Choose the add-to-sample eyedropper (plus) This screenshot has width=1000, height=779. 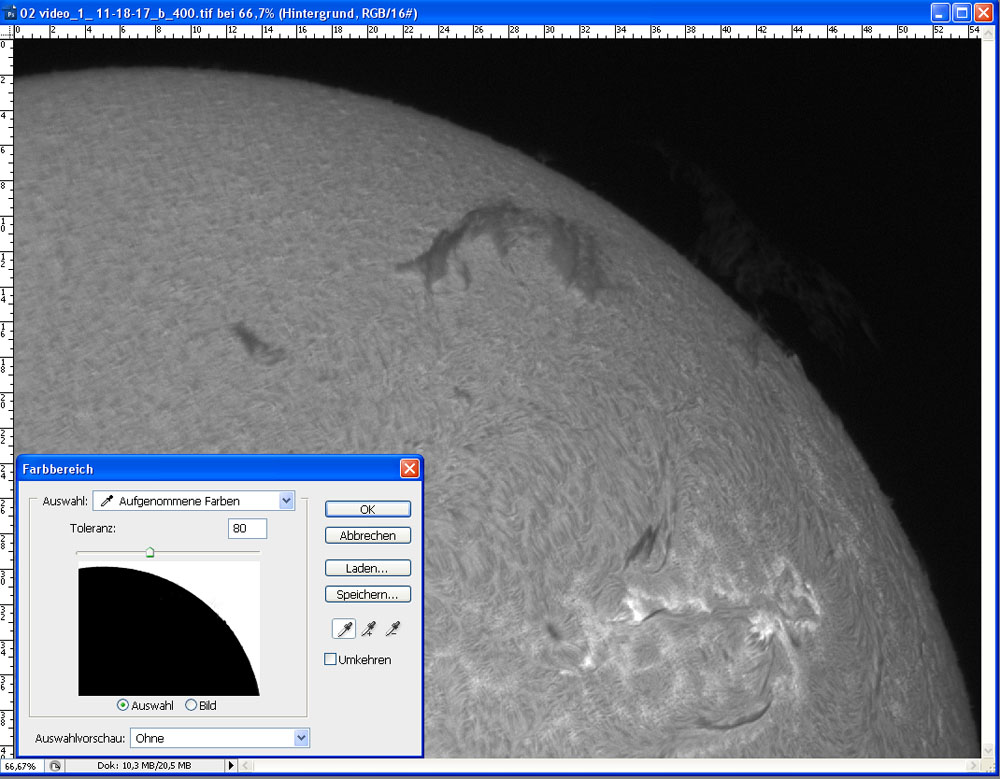[x=369, y=630]
